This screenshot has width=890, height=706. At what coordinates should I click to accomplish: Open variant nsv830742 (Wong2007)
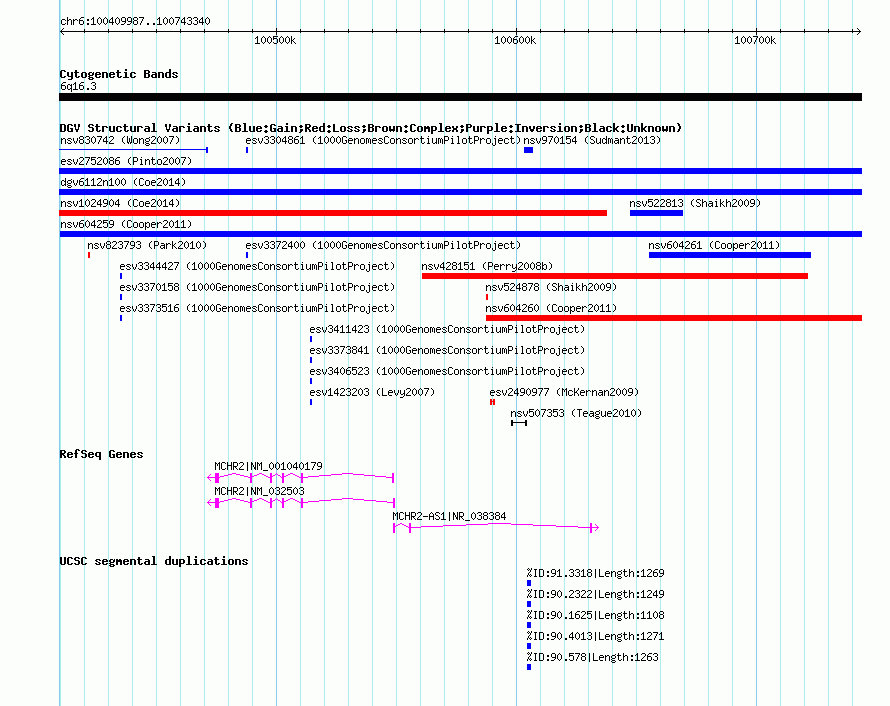pos(120,140)
